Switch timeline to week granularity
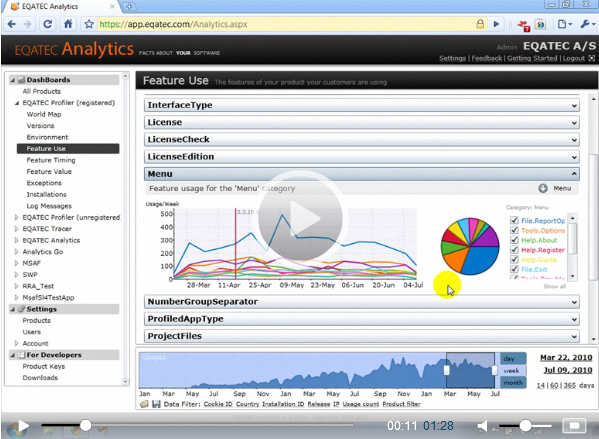 (x=513, y=370)
